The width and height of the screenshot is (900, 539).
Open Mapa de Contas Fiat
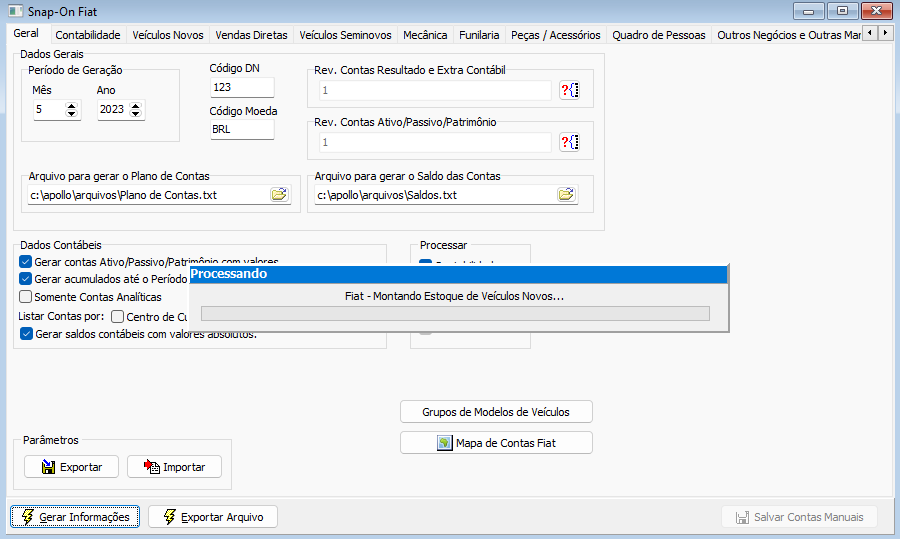coord(496,443)
